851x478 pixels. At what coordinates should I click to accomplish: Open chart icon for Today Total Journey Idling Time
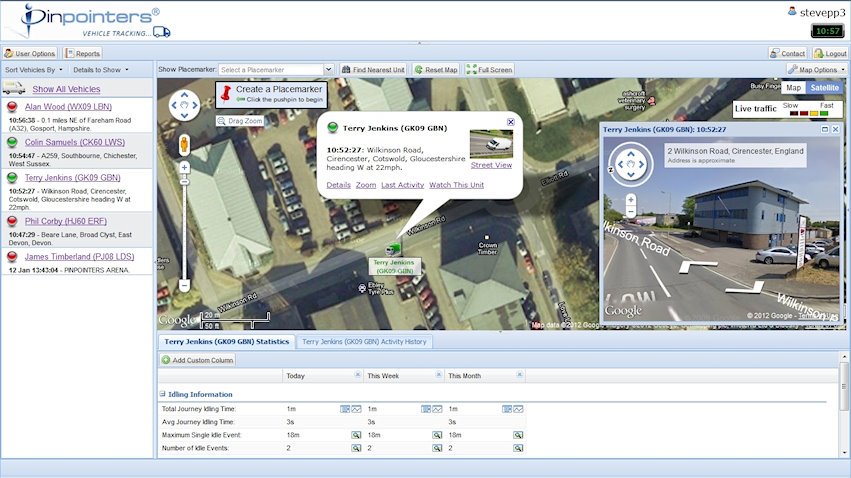[x=356, y=409]
